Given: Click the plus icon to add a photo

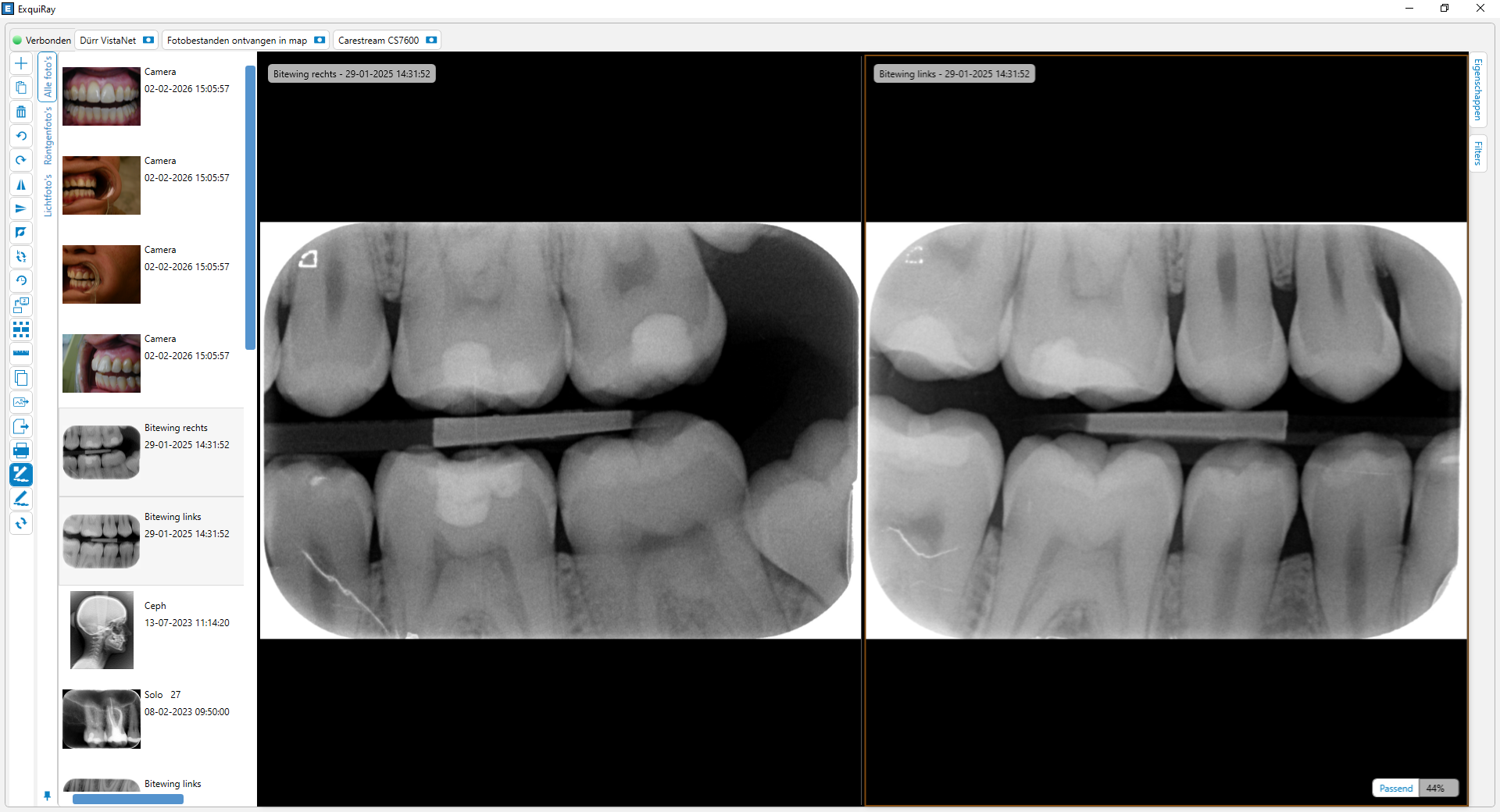Looking at the screenshot, I should coord(21,63).
